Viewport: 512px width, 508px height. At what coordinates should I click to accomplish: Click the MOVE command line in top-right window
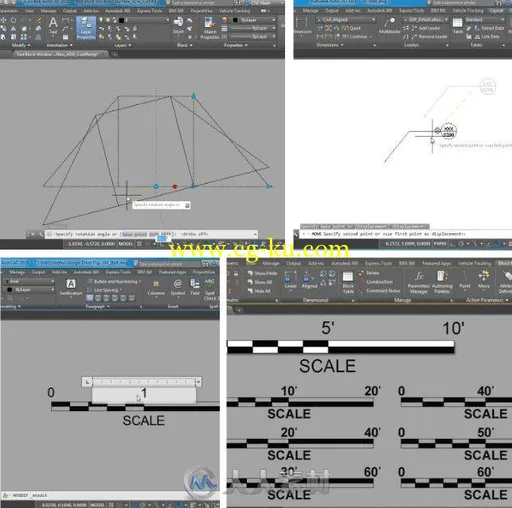tap(406, 234)
